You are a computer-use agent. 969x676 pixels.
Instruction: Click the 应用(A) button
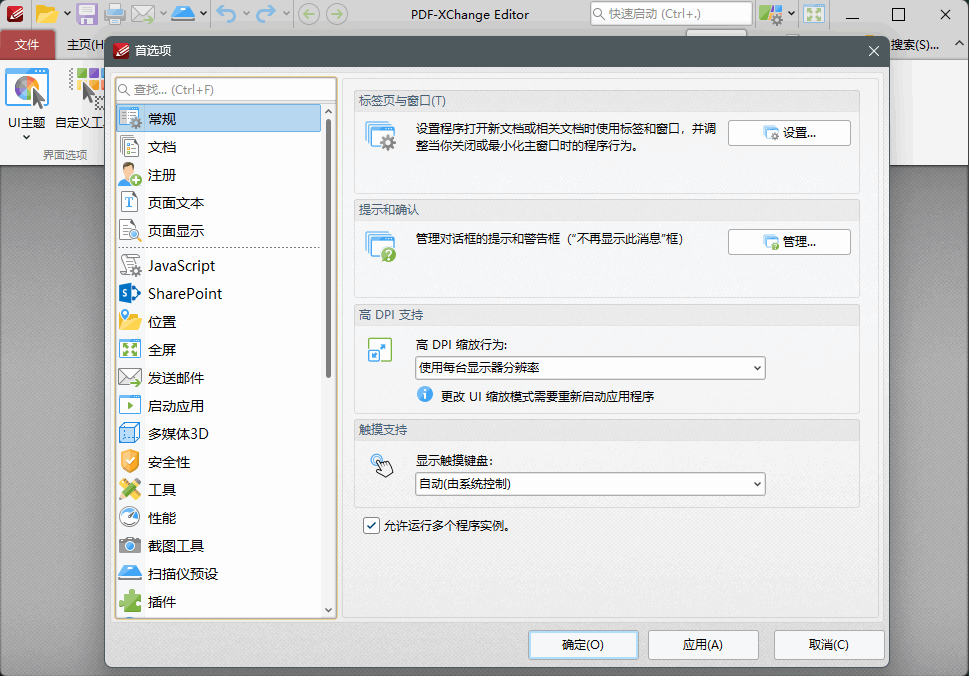coord(703,644)
